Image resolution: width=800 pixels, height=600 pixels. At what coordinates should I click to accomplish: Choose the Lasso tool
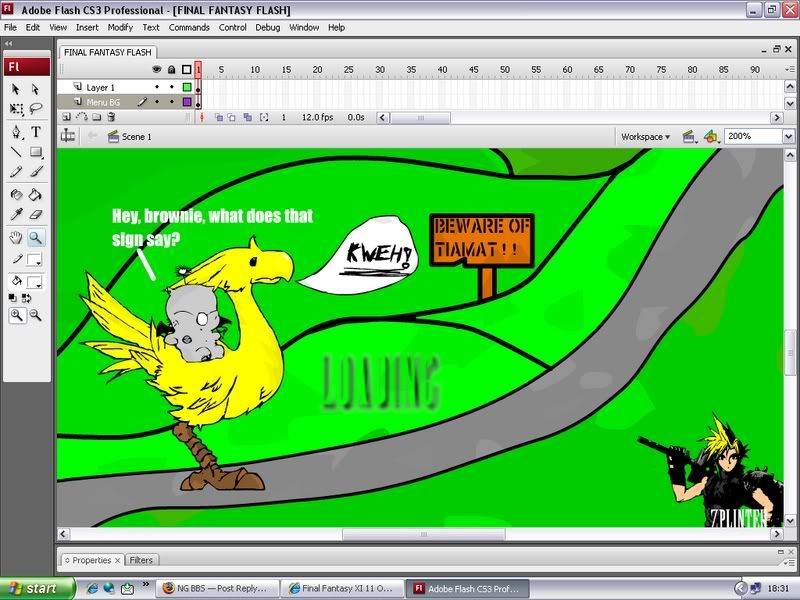36,109
